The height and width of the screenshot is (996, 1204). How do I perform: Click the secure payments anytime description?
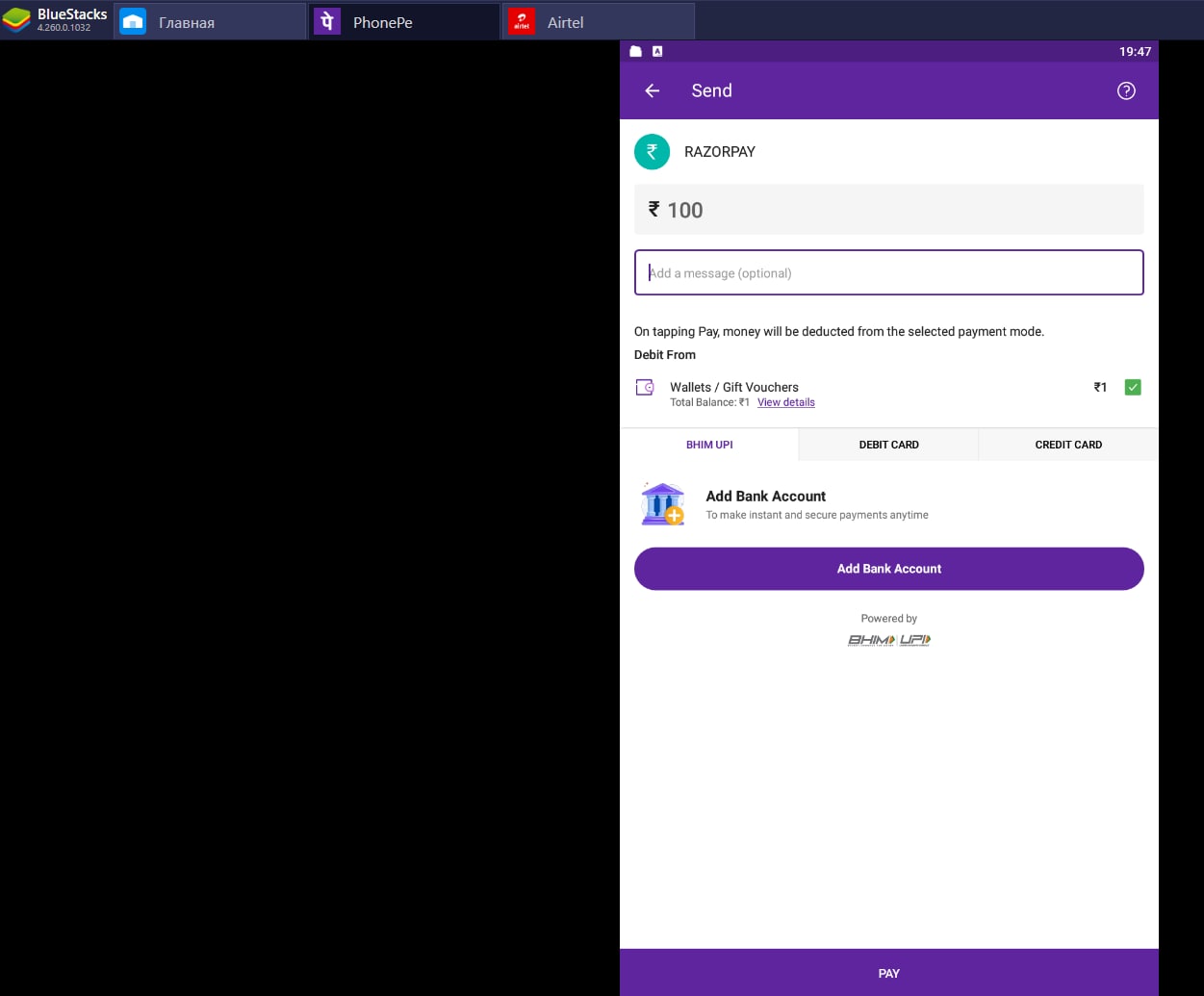click(817, 515)
